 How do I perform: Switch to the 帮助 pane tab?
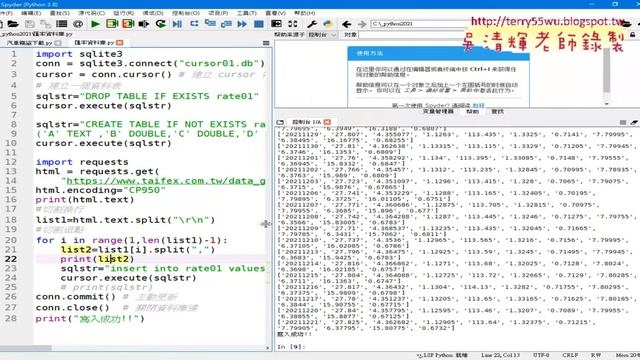click(473, 111)
